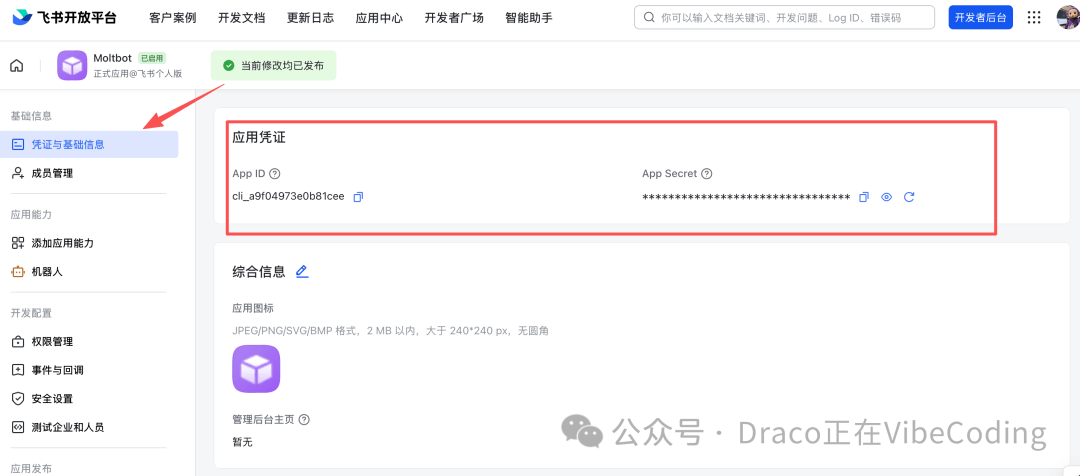Click the purple app icon thumbnail
Viewport: 1080px width, 476px height.
256,369
